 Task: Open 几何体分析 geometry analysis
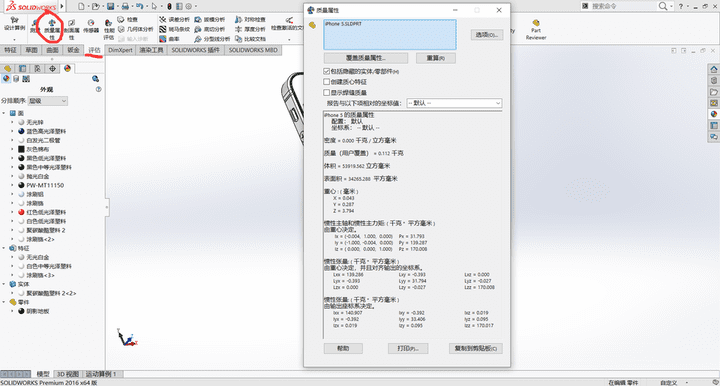coord(135,29)
